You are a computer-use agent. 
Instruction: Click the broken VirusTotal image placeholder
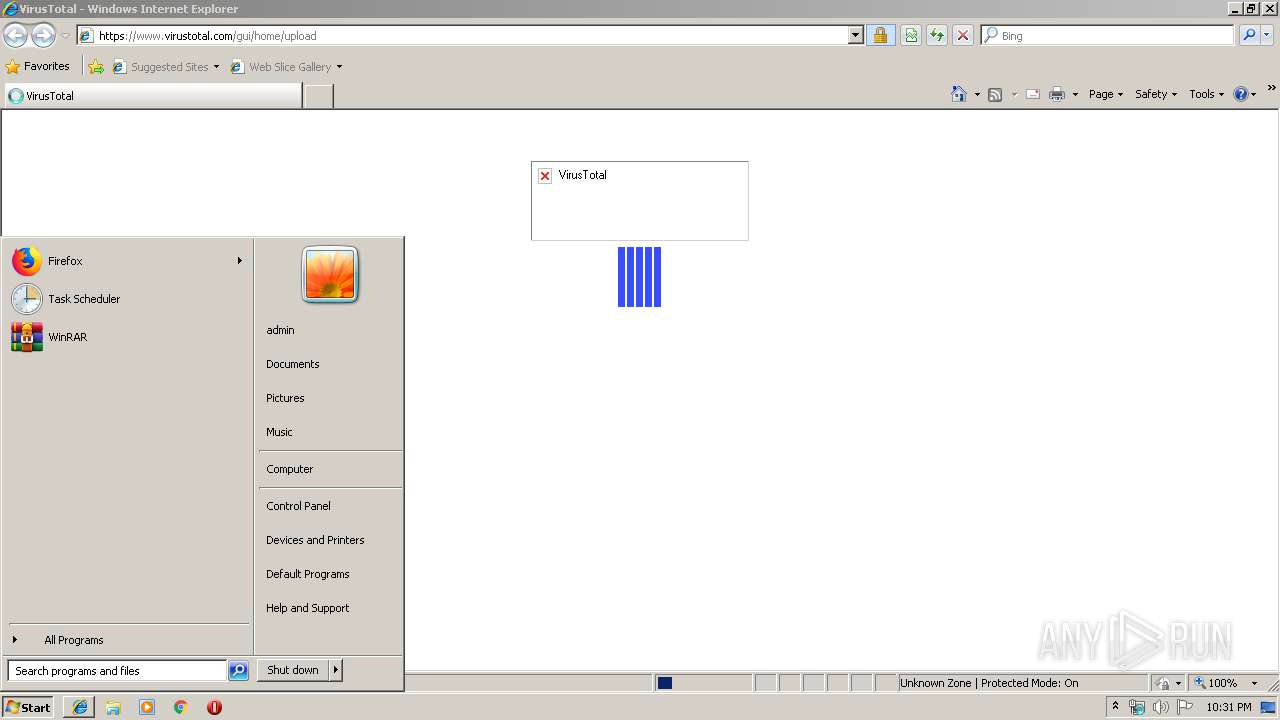pyautogui.click(x=640, y=200)
